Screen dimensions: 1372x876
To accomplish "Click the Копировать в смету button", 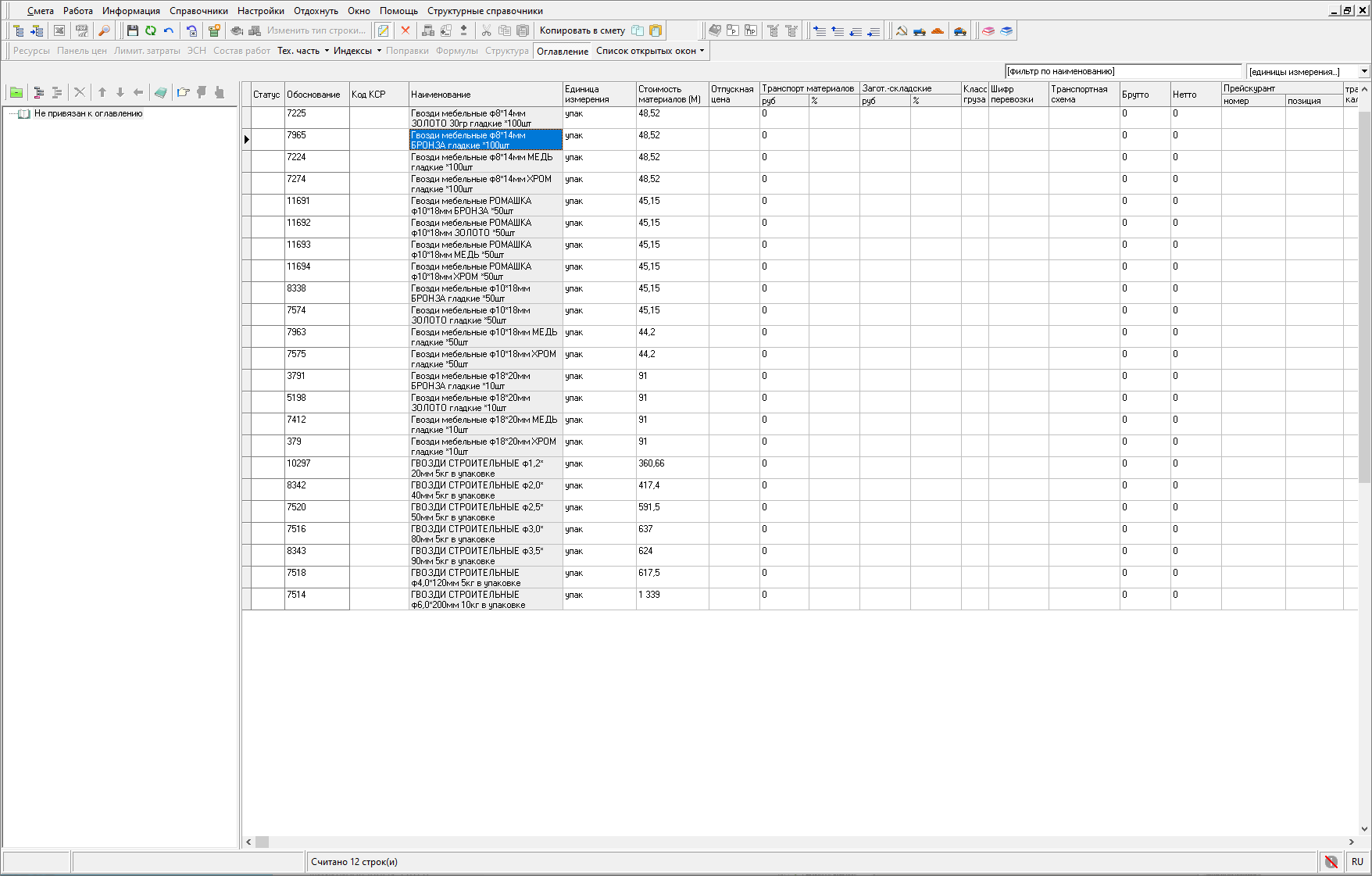I will pyautogui.click(x=582, y=31).
